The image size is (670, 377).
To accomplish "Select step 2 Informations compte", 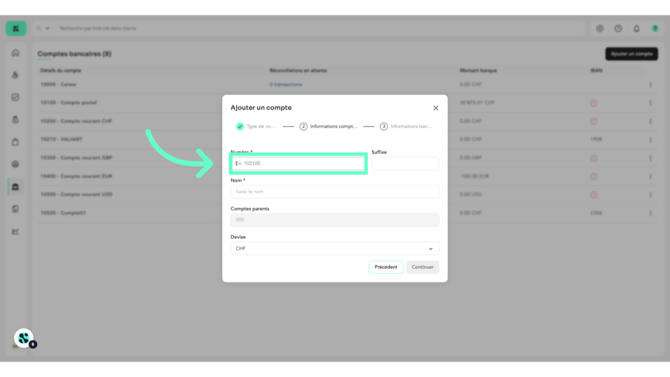I will point(328,127).
